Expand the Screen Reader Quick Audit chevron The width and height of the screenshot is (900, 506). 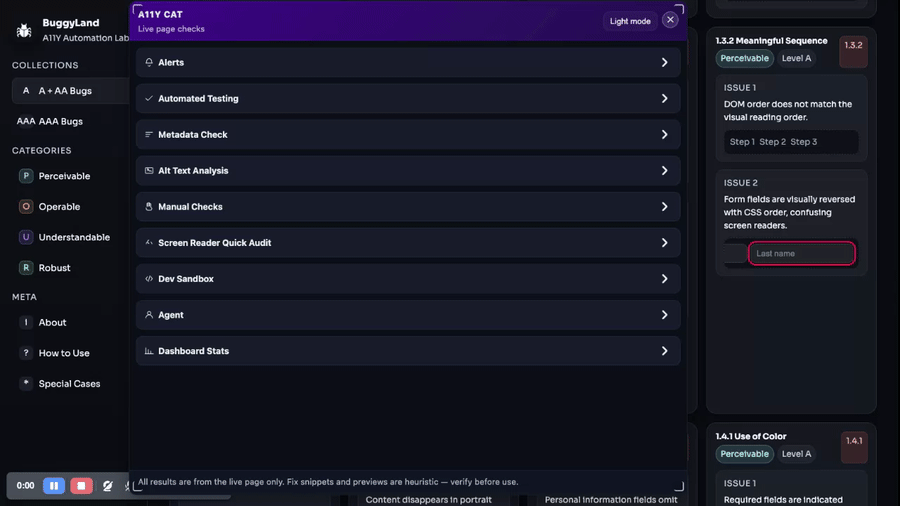pyautogui.click(x=664, y=243)
